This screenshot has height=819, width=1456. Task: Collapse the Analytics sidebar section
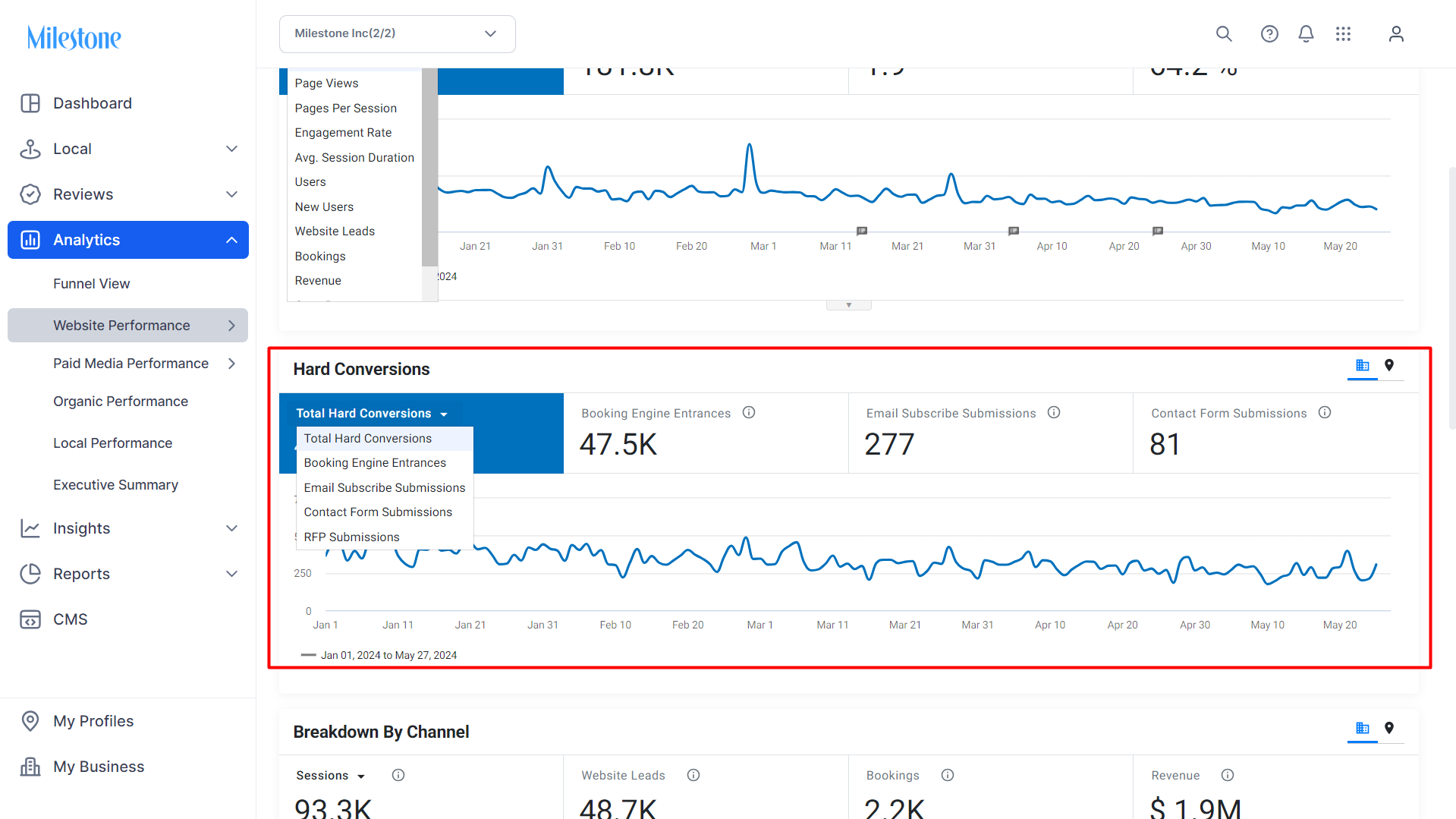pyautogui.click(x=232, y=240)
